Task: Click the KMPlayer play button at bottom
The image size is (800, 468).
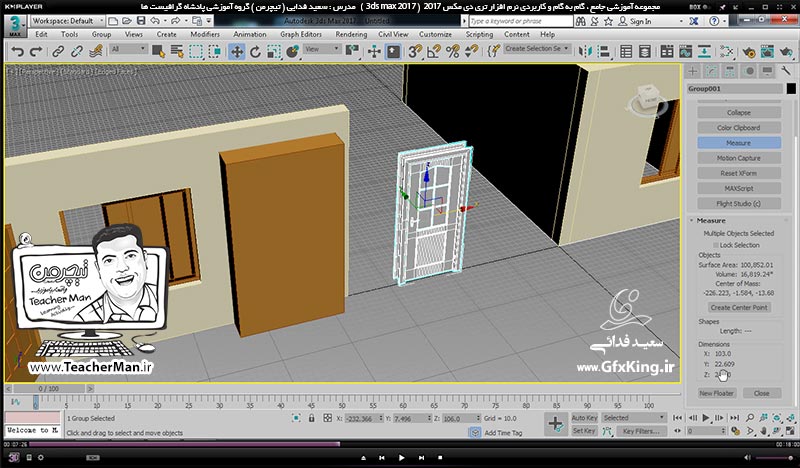Action: (x=401, y=458)
